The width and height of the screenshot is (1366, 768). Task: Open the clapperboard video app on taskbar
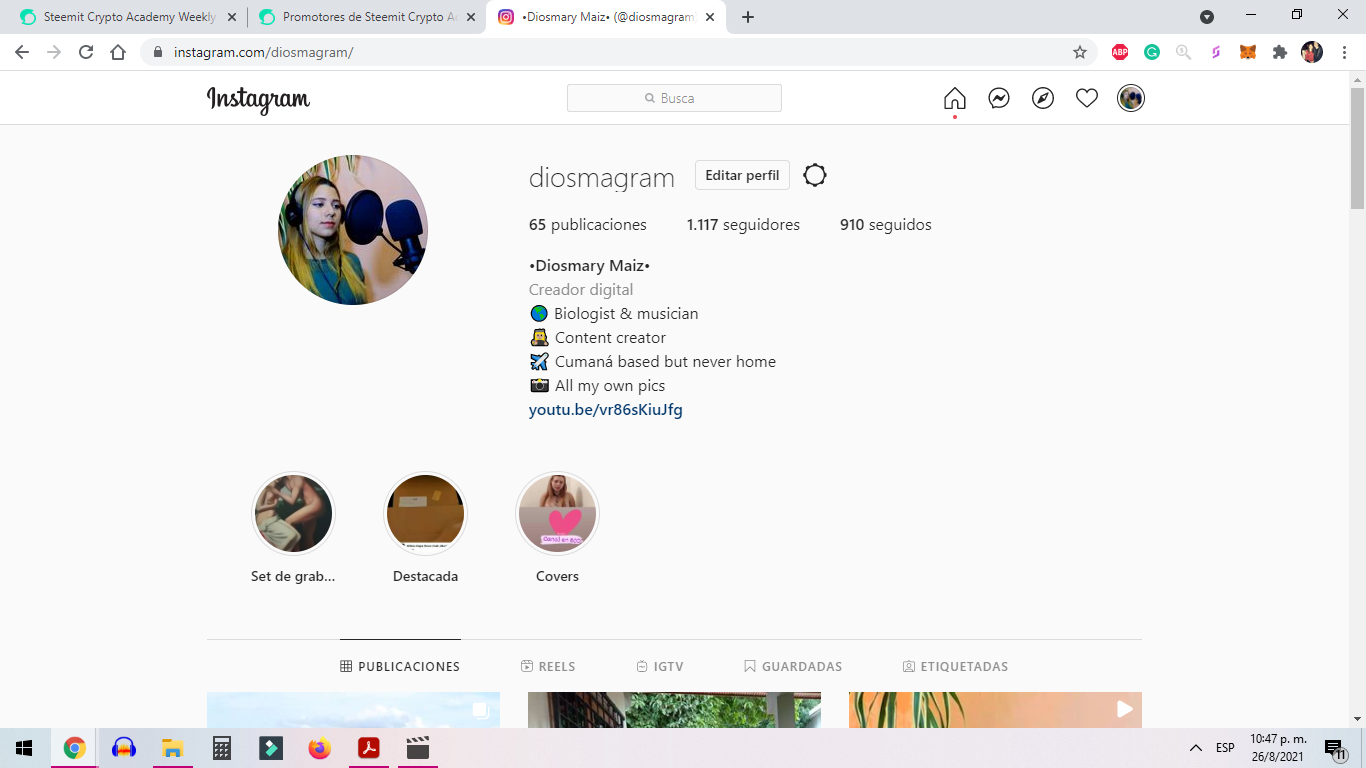click(418, 748)
